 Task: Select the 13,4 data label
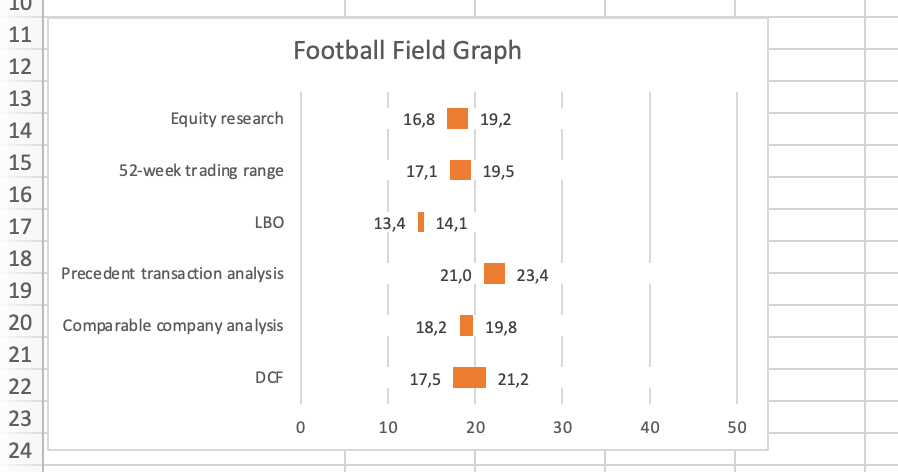(x=389, y=224)
